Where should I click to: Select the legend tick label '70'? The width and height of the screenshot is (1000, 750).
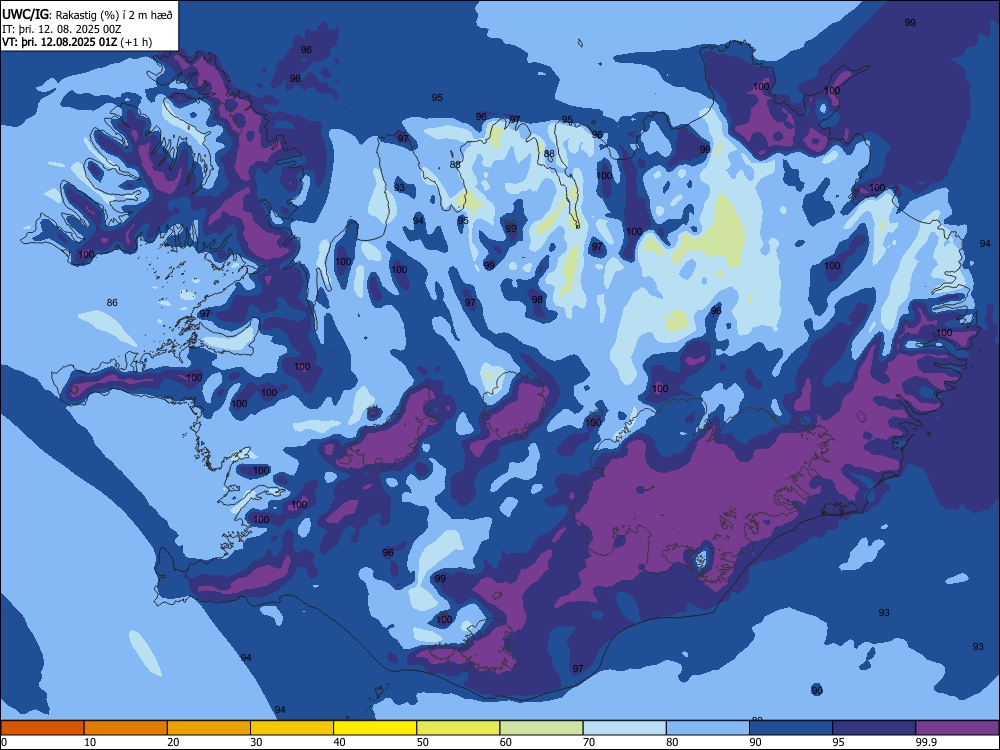(589, 742)
